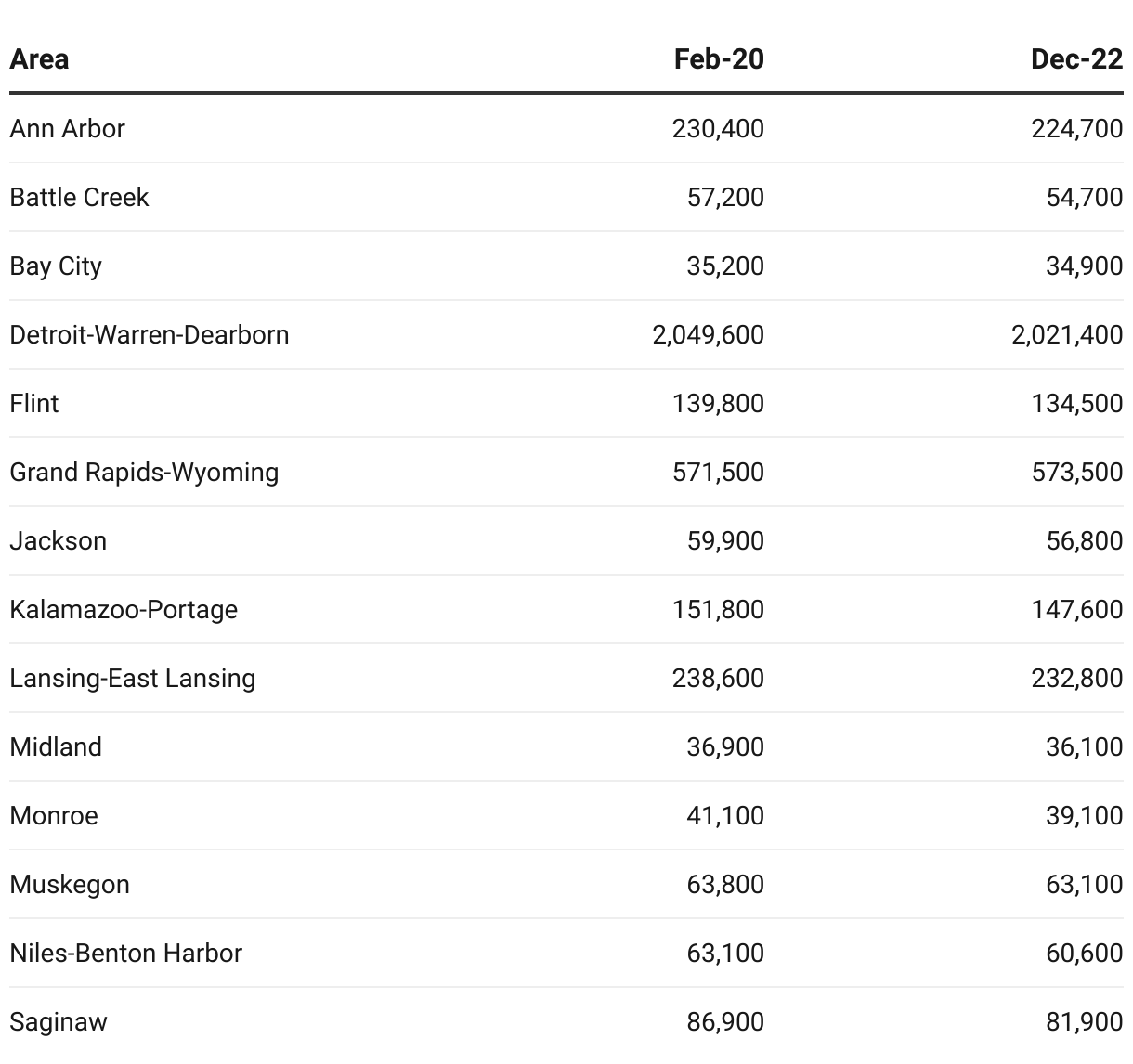
Task: Select the Jackson row label
Action: tap(59, 540)
